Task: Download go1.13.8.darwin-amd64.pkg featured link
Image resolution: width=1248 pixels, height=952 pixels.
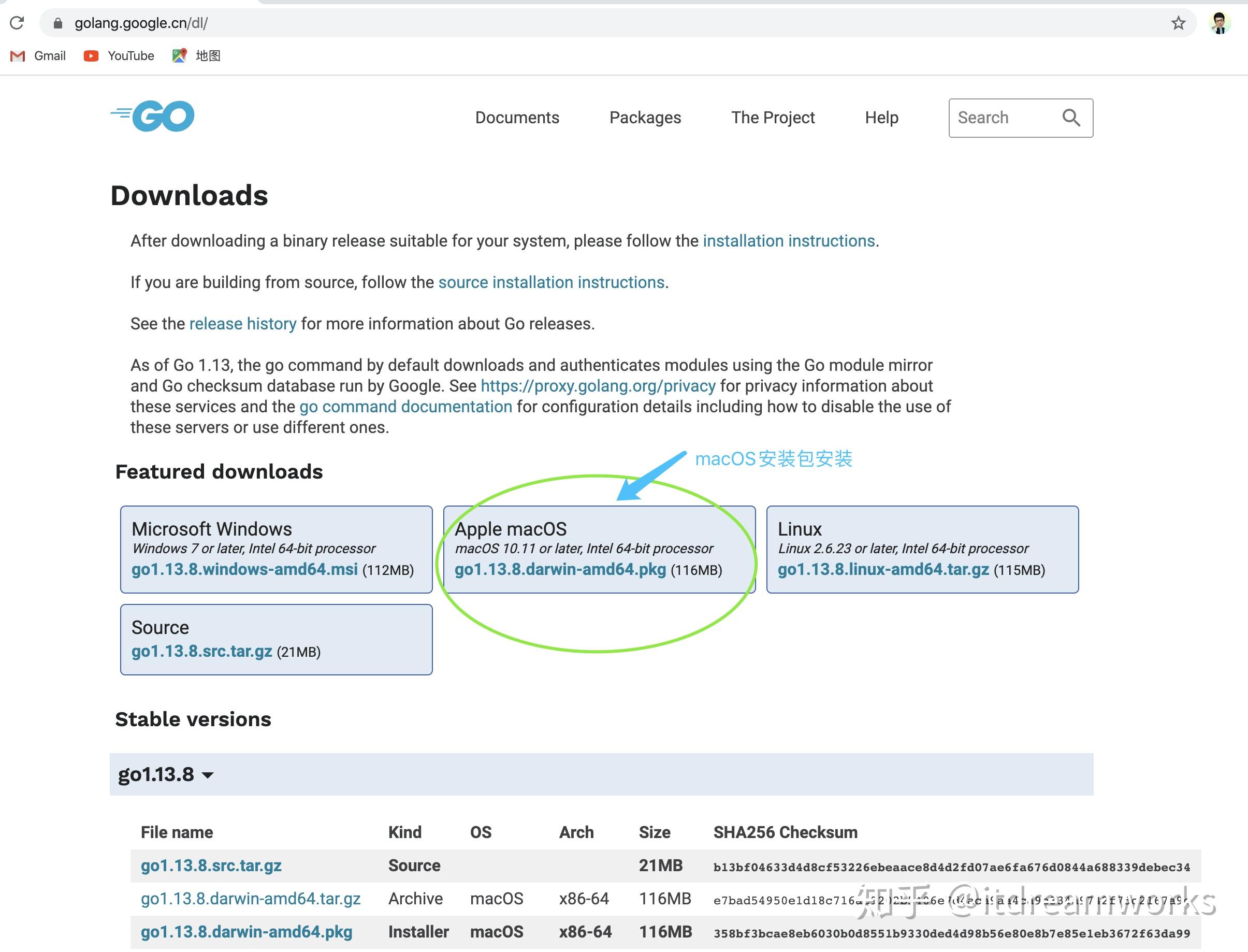Action: (x=560, y=569)
